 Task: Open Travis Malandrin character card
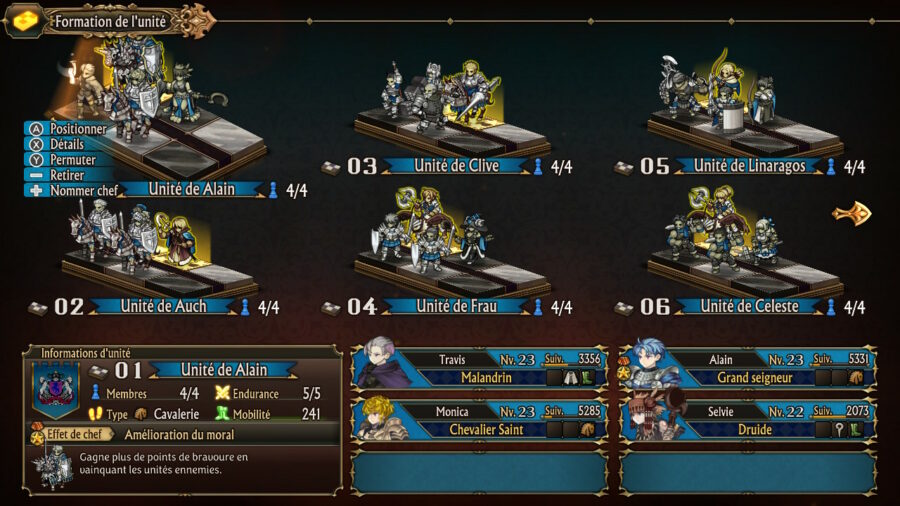coord(479,368)
